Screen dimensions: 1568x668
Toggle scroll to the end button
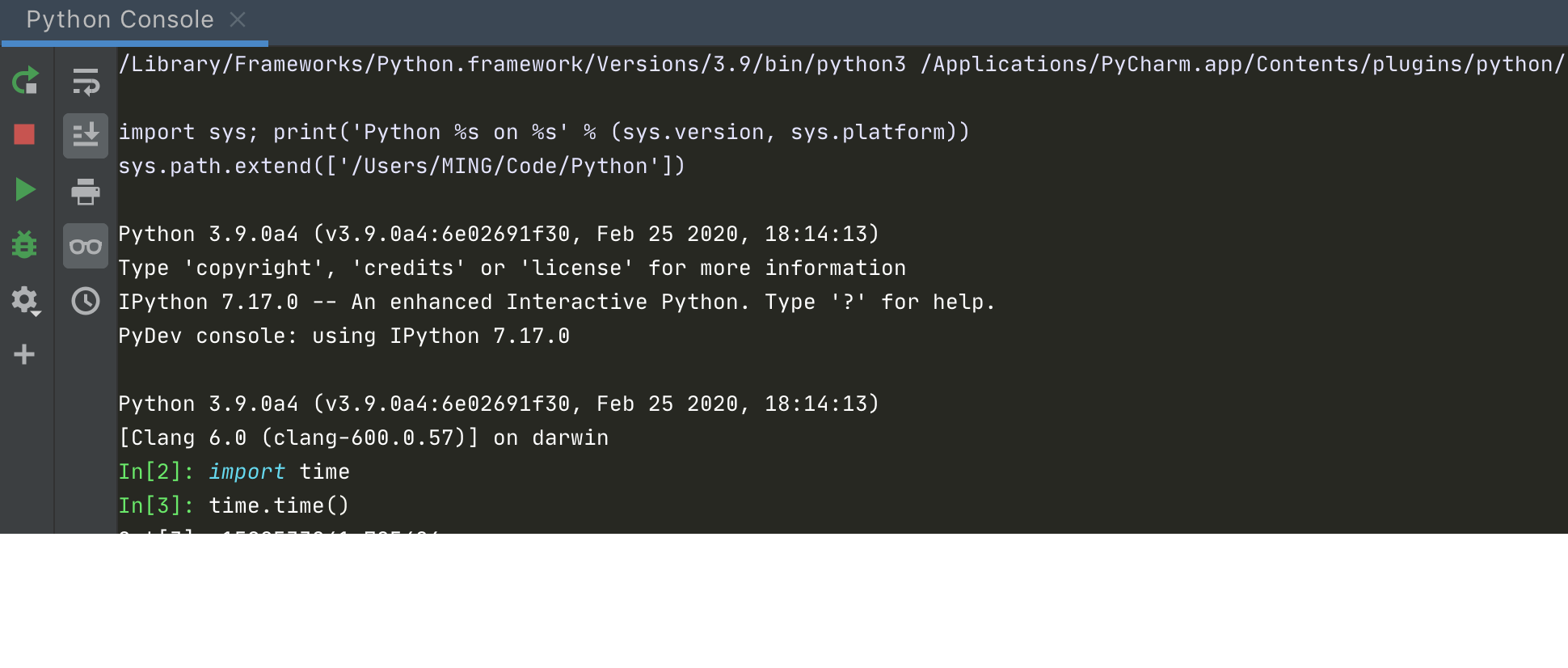(86, 134)
